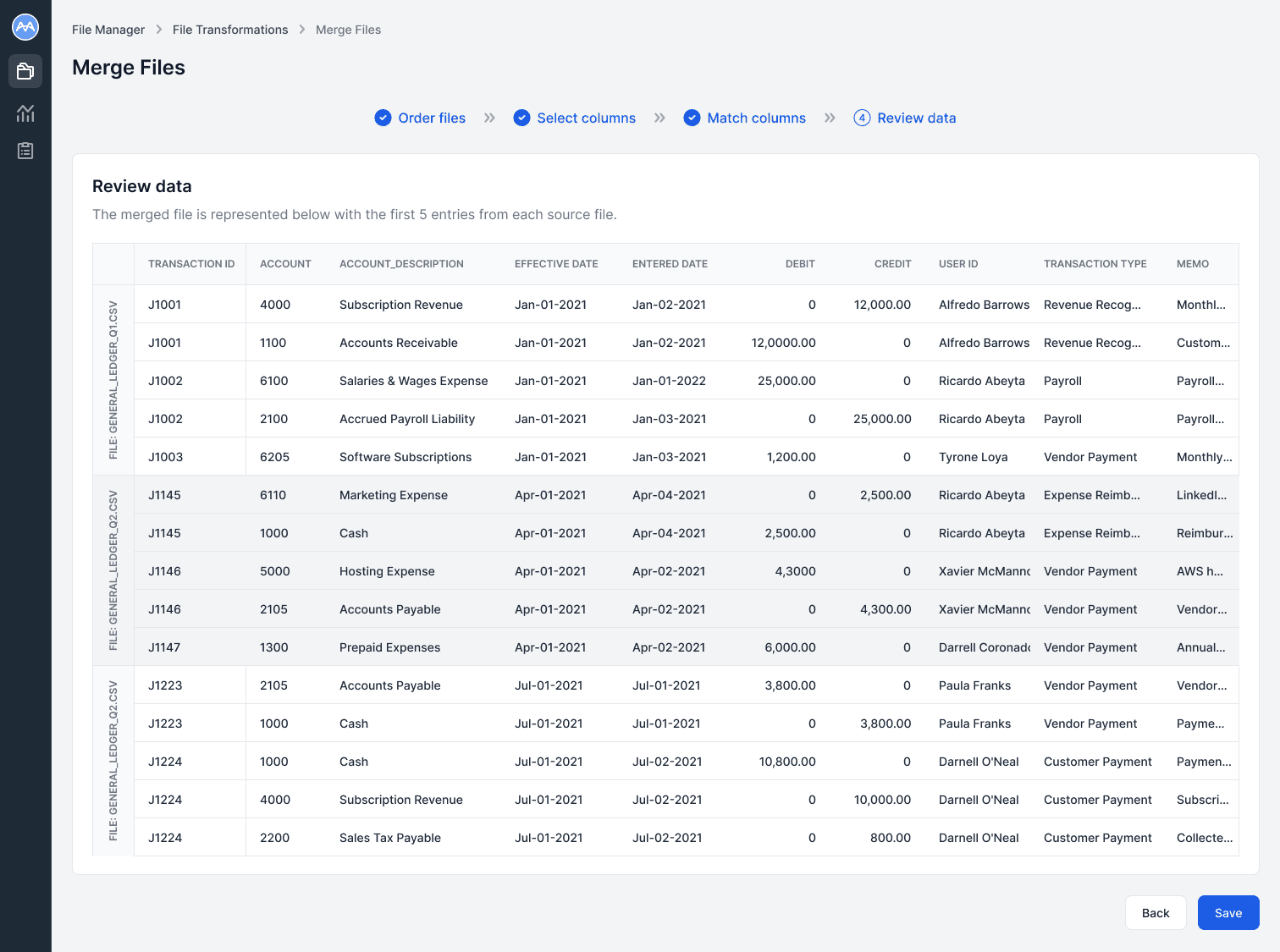Viewport: 1280px width, 952px height.
Task: Click the debit value 10,800.00
Action: click(x=787, y=762)
